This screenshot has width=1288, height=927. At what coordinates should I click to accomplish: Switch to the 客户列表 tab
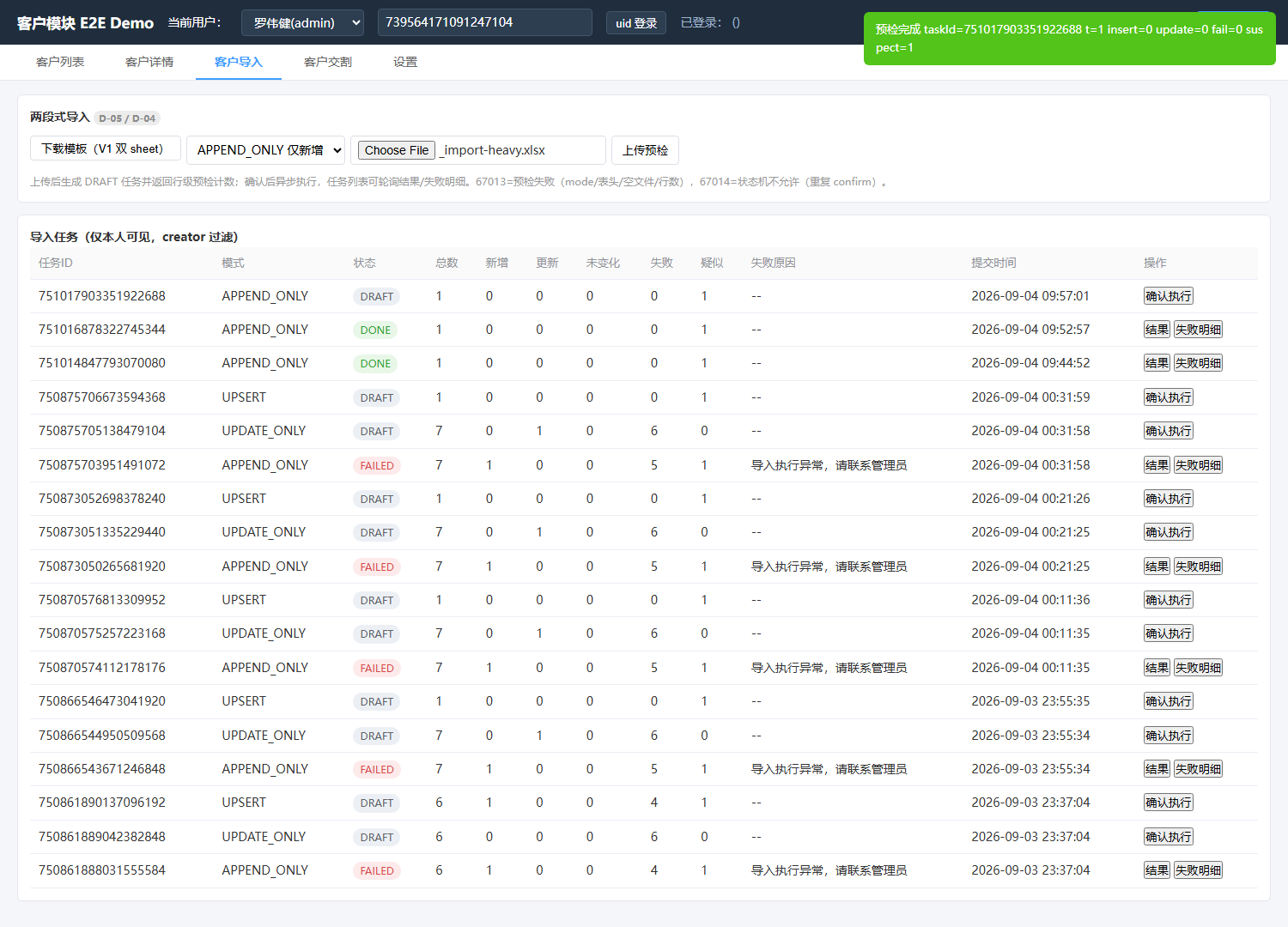click(x=60, y=62)
